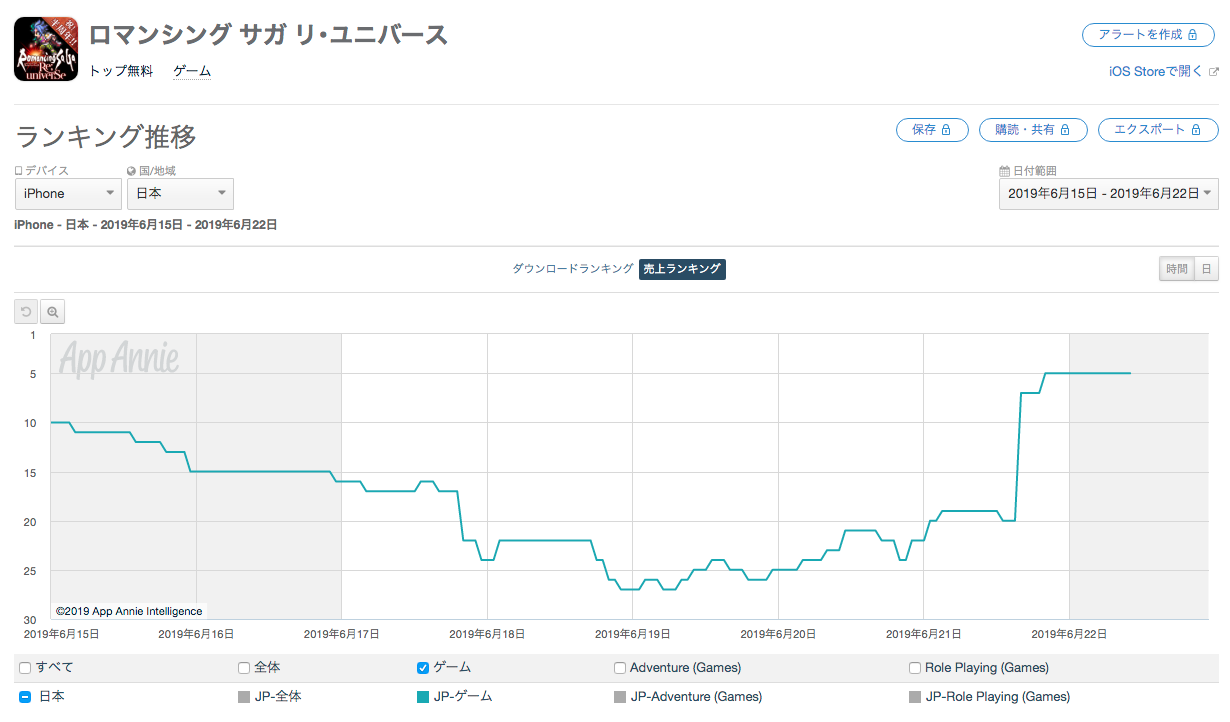The height and width of the screenshot is (722, 1230).
Task: Click the JP-Role Playing (Games) legend swatch
Action: tap(915, 697)
